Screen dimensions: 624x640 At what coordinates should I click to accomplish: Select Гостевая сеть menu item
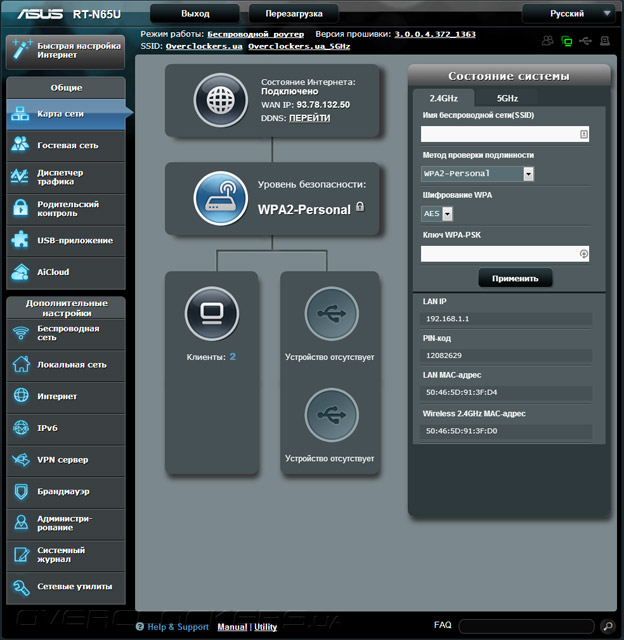click(66, 145)
